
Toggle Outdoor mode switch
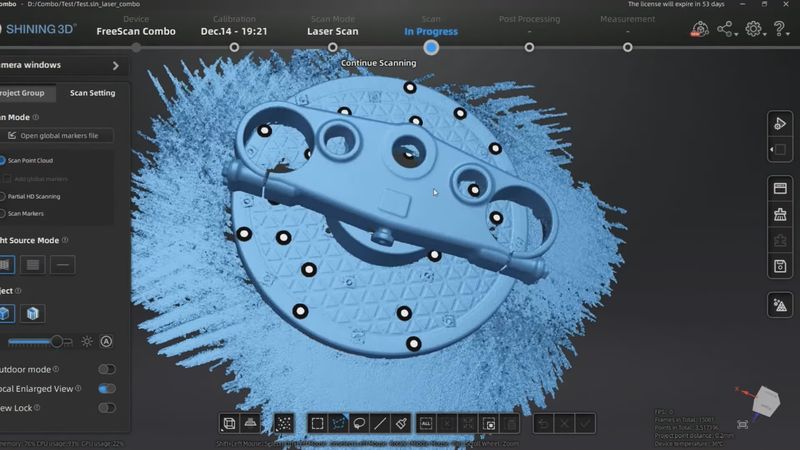click(x=106, y=369)
